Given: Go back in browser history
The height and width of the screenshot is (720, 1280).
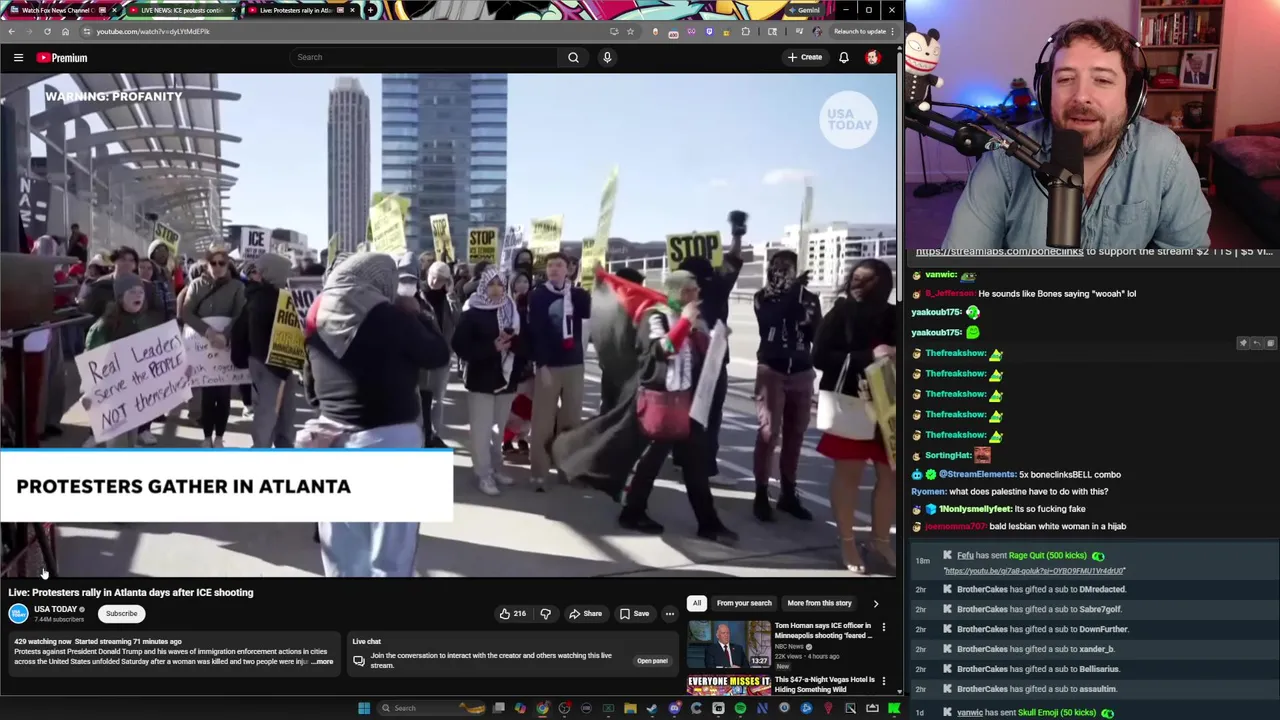Looking at the screenshot, I should 11,31.
